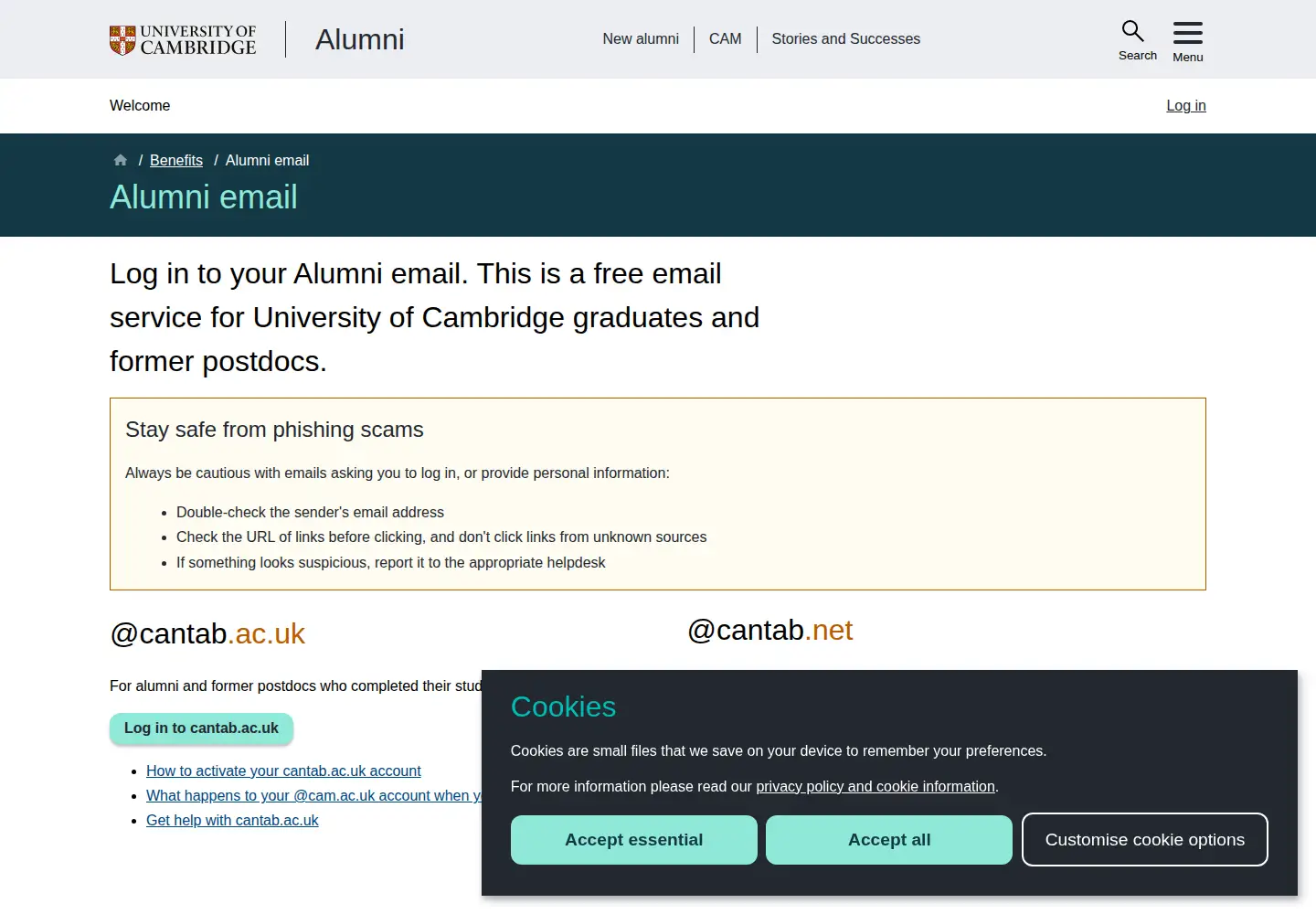Screen dimensions: 1316x914
Task: Click Customise cookie options button
Action: [x=1145, y=840]
